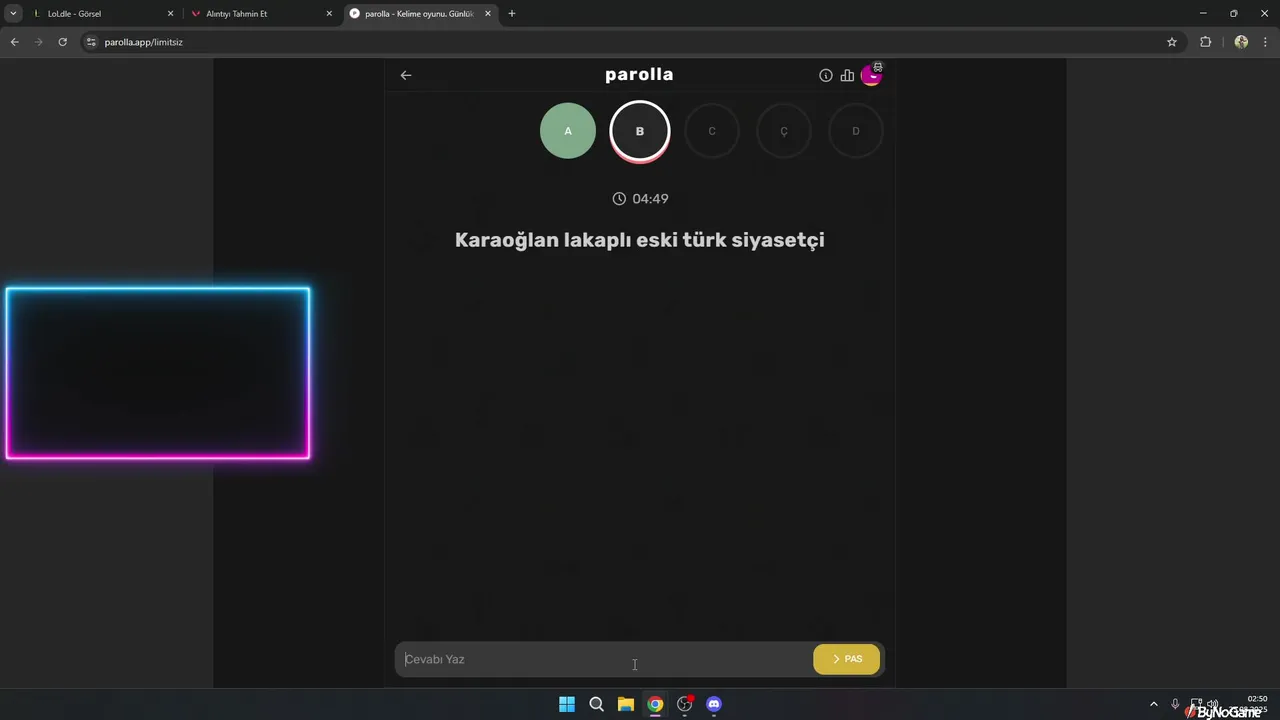Open Discord from the taskbar
The height and width of the screenshot is (720, 1280).
click(714, 704)
